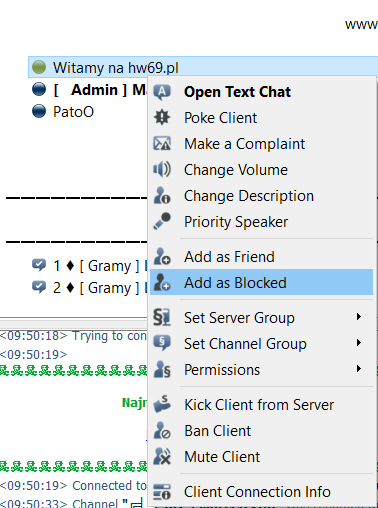Click the Poke Client bug icon
This screenshot has height=508, width=378.
point(162,118)
